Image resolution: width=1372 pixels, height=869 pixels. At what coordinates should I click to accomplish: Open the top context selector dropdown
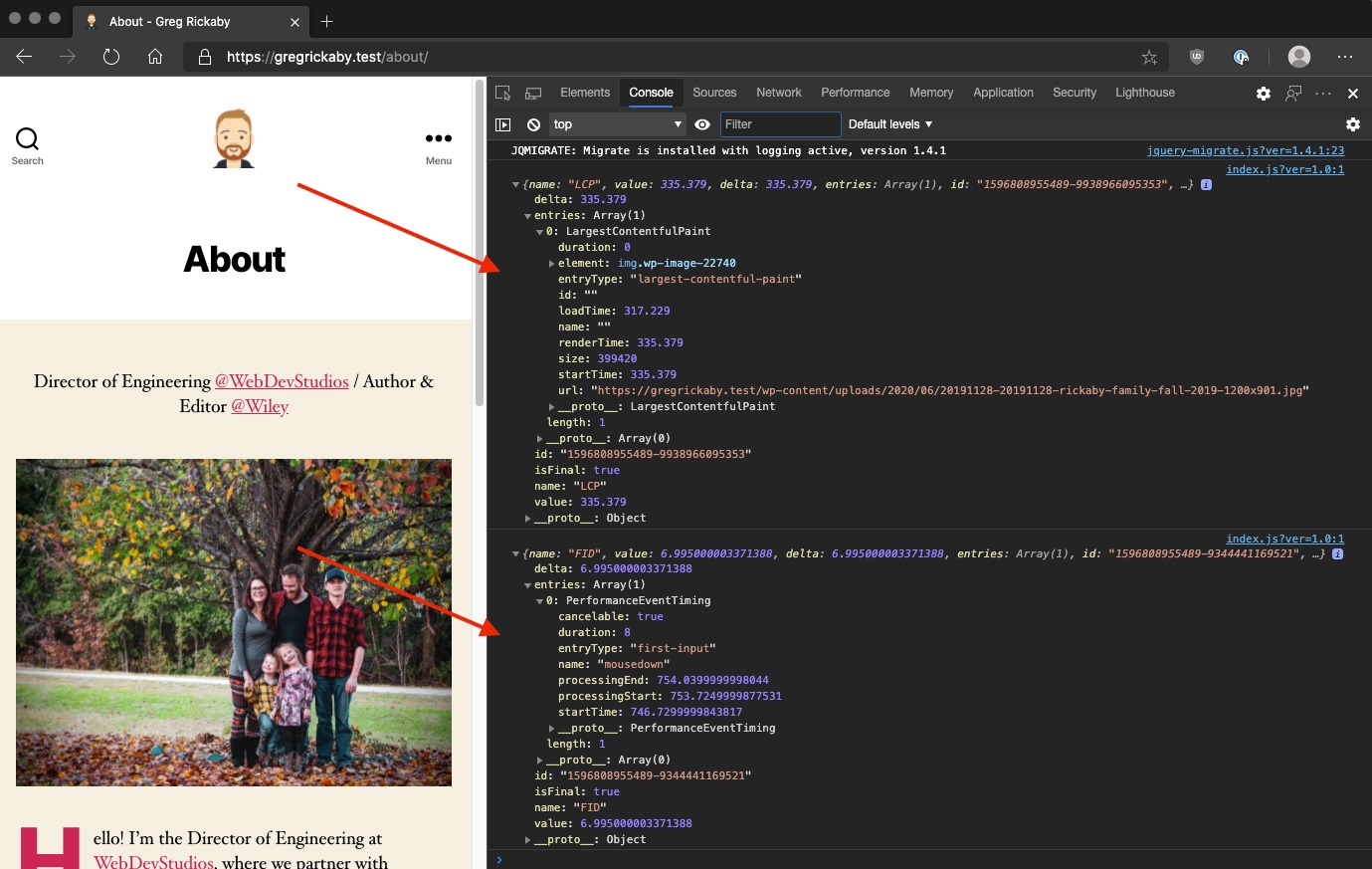618,124
